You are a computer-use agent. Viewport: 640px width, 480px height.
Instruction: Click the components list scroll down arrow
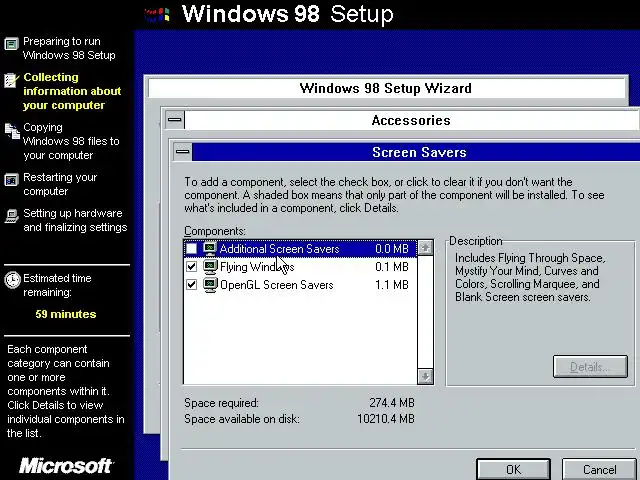(x=425, y=376)
